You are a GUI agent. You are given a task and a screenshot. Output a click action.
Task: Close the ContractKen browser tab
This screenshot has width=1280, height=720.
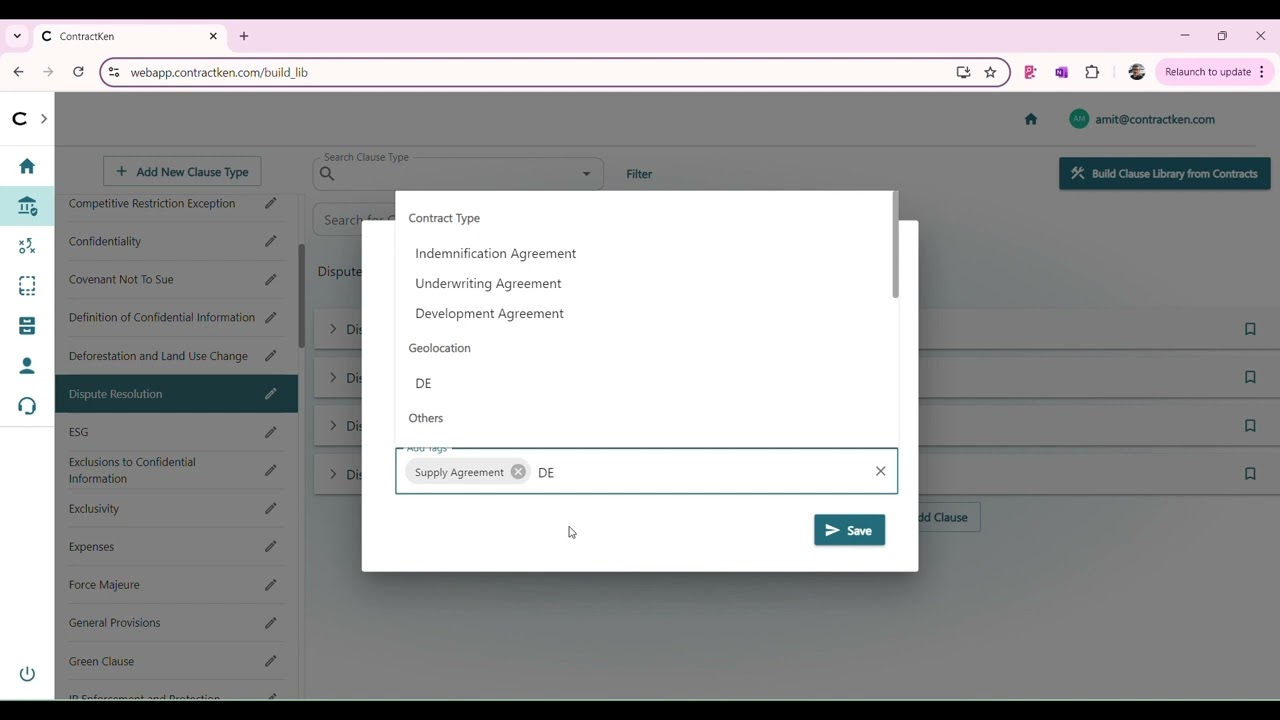(x=213, y=36)
